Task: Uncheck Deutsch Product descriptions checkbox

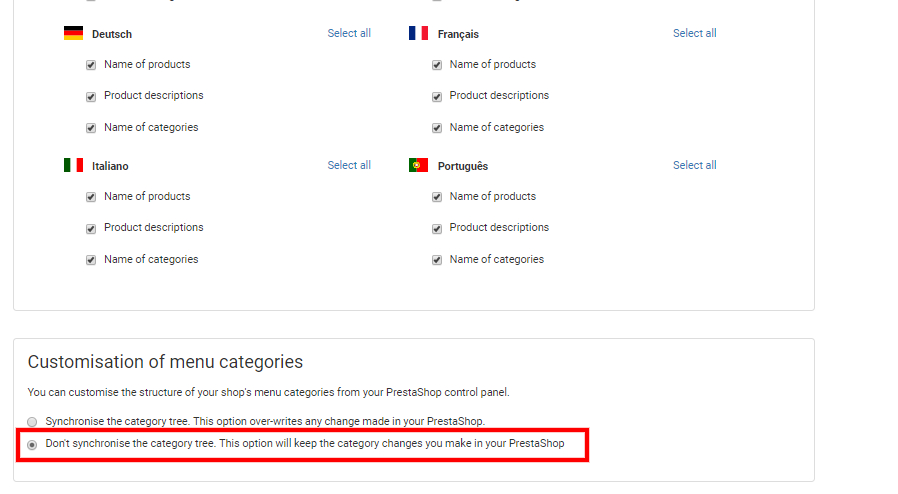Action: 91,97
